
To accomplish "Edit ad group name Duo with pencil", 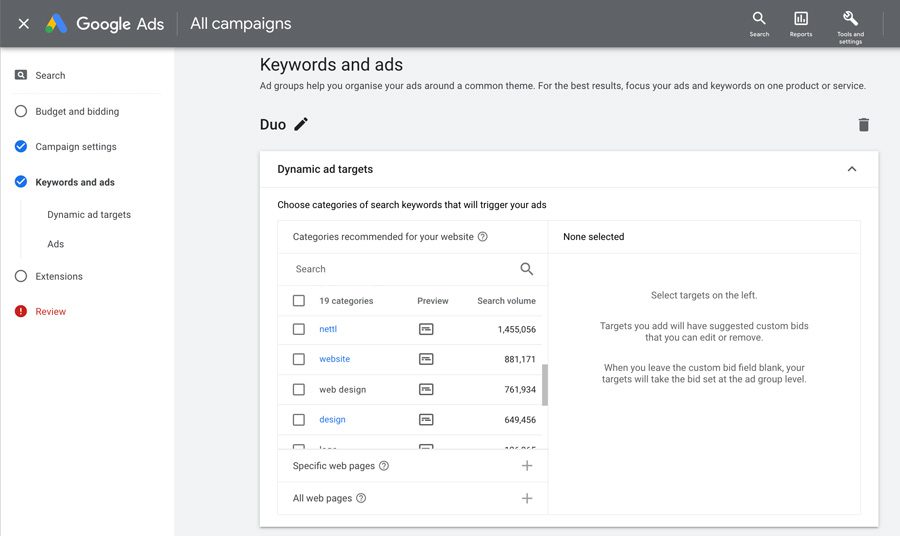I will click(301, 124).
